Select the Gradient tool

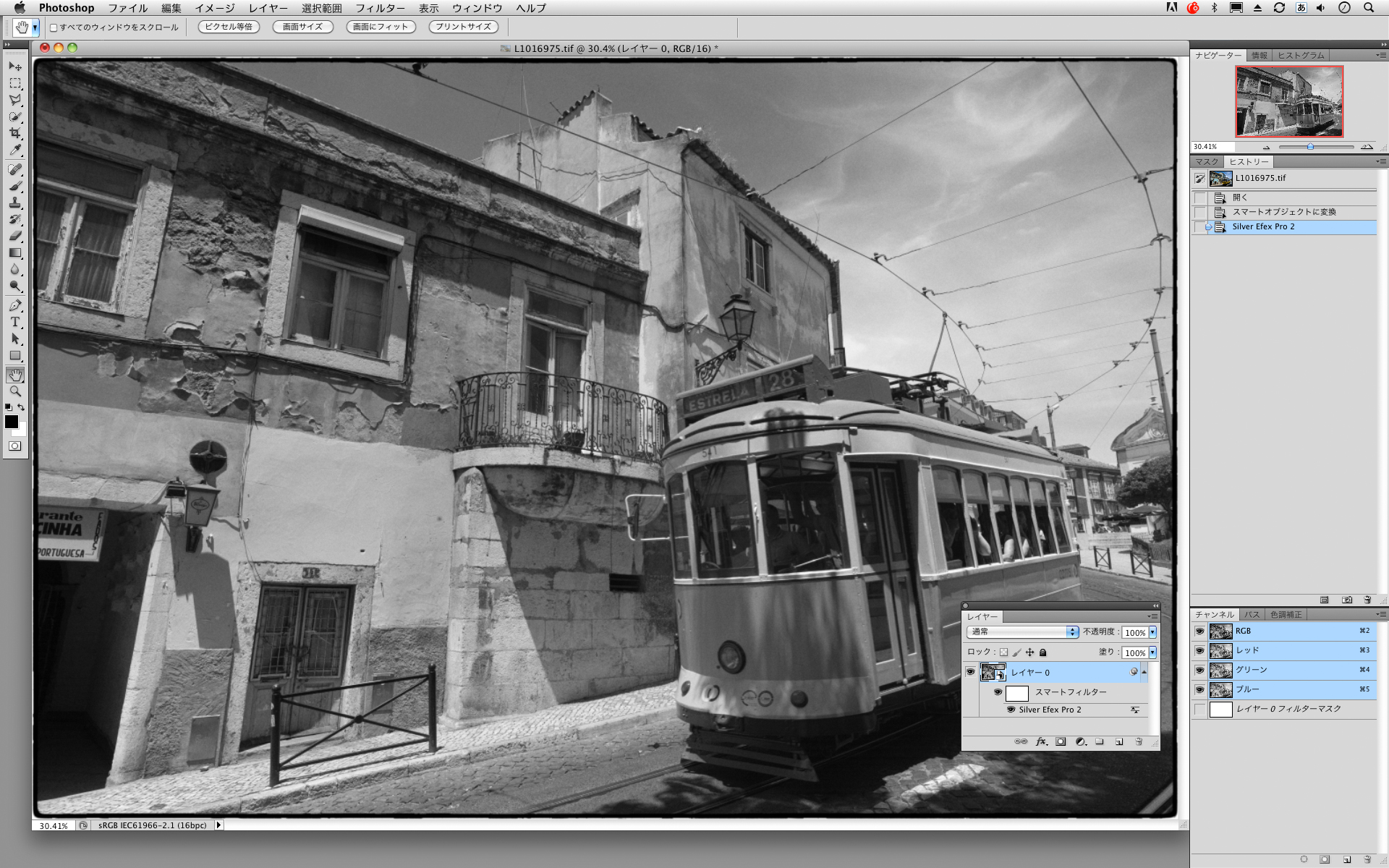click(16, 254)
